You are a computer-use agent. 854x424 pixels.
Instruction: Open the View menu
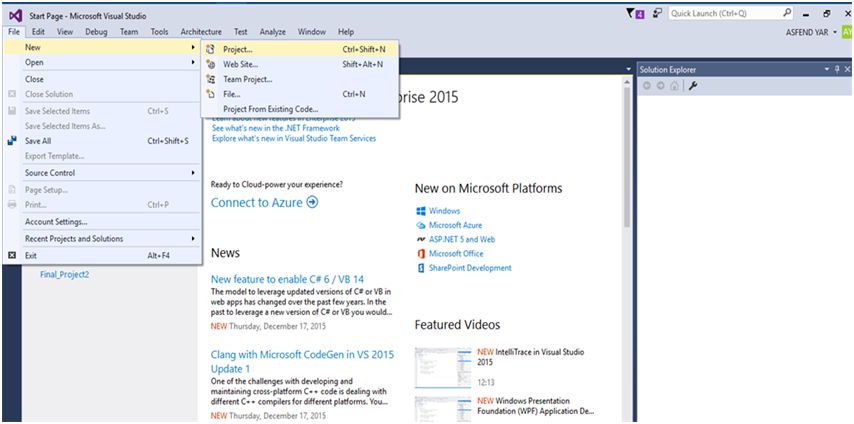65,32
